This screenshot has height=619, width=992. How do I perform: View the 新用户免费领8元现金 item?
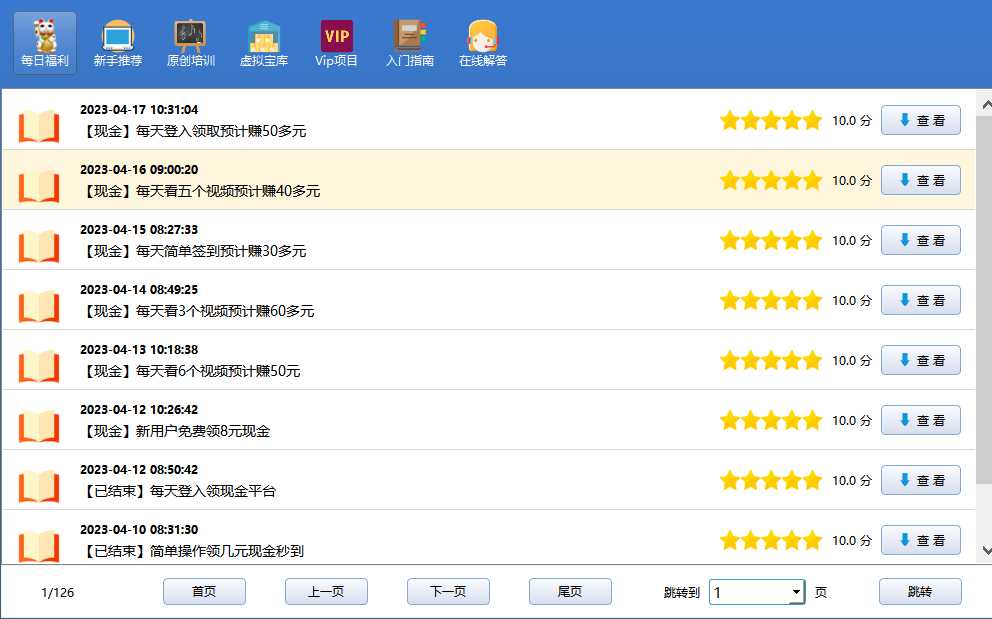(x=921, y=420)
